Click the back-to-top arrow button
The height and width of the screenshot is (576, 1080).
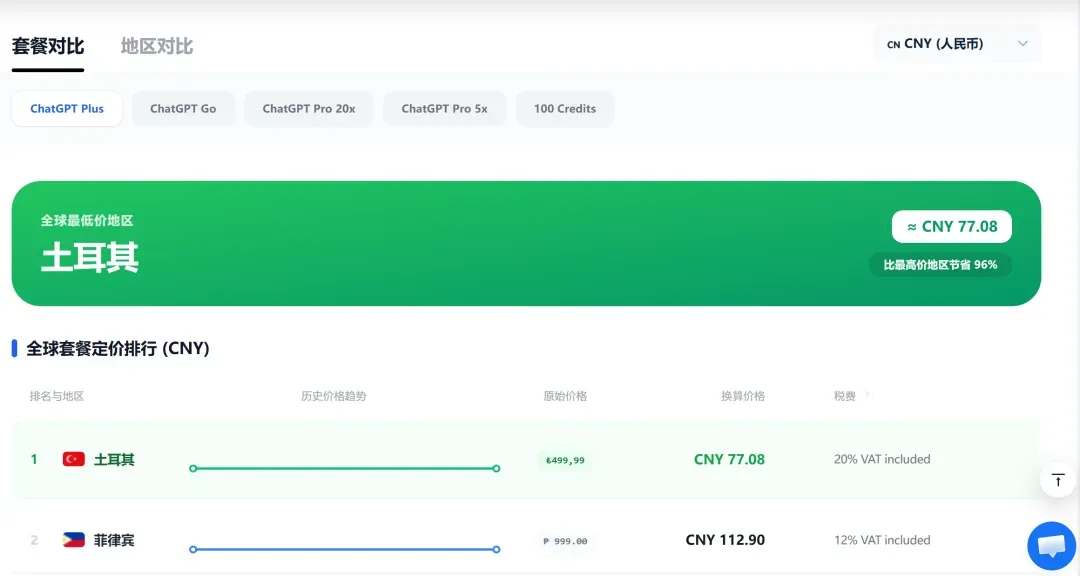[1058, 480]
